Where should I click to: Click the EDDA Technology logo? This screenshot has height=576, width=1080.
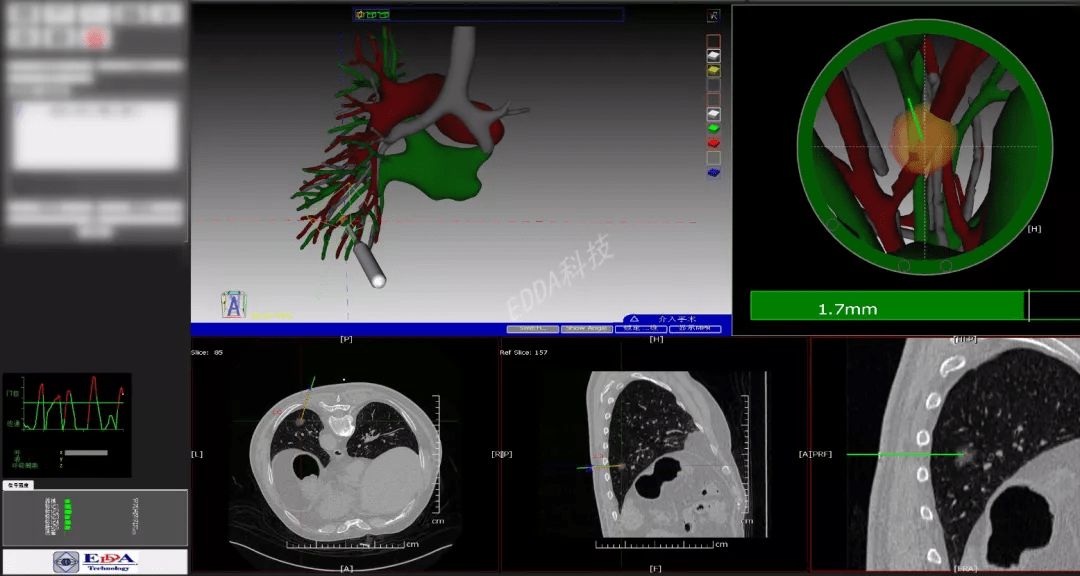95,562
